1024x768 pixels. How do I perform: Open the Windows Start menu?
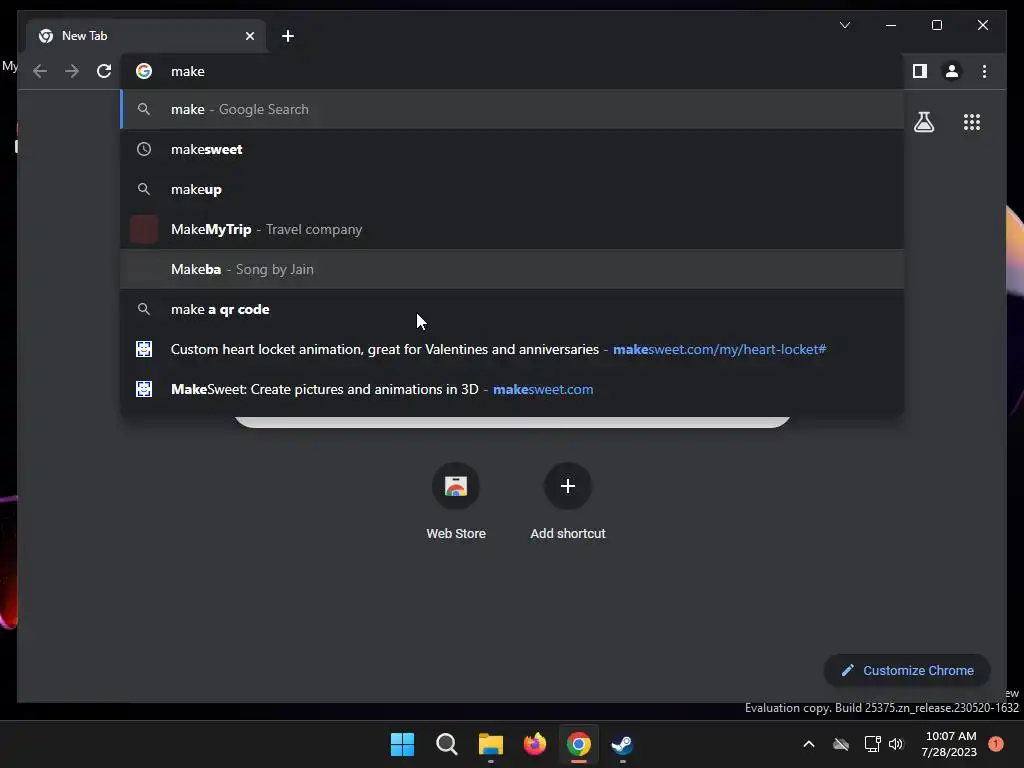pos(402,744)
